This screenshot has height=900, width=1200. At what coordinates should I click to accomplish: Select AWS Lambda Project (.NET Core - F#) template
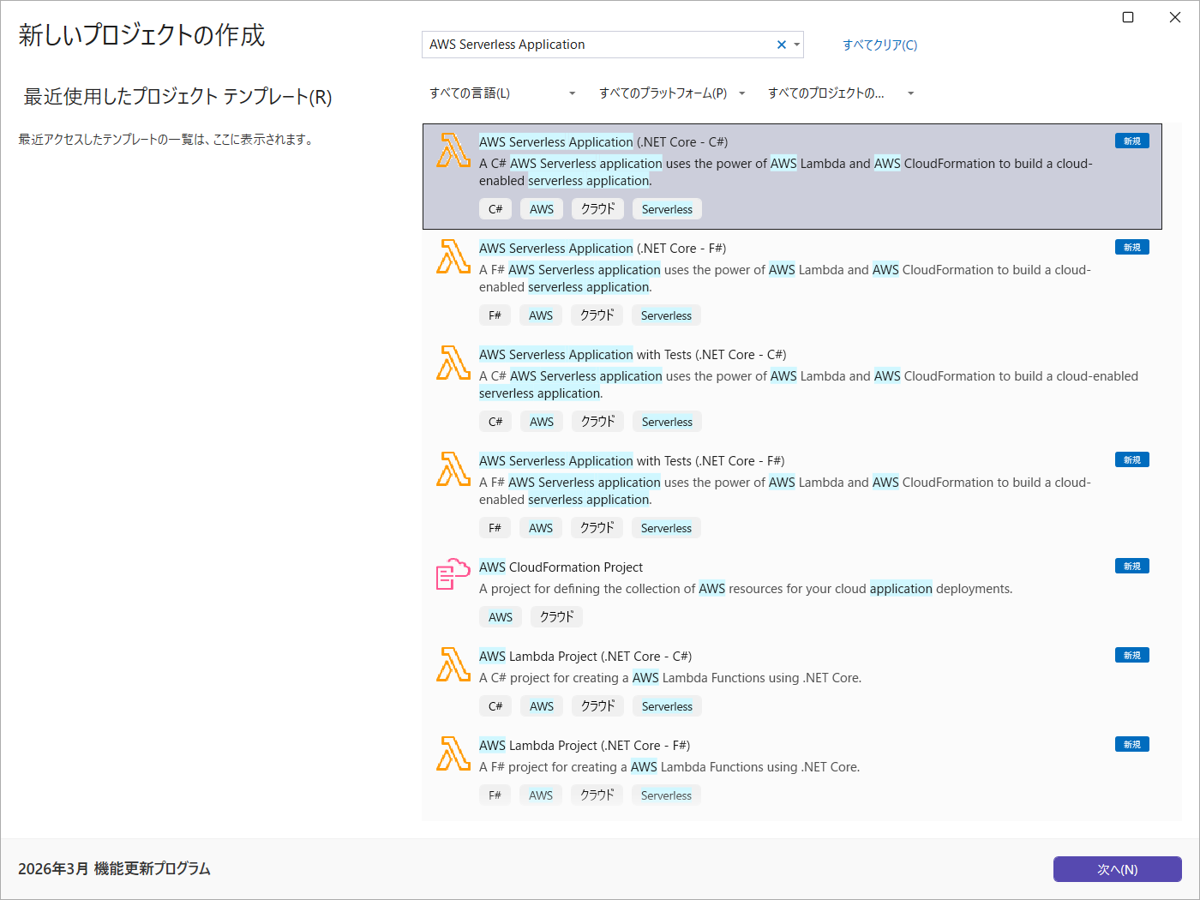point(792,771)
